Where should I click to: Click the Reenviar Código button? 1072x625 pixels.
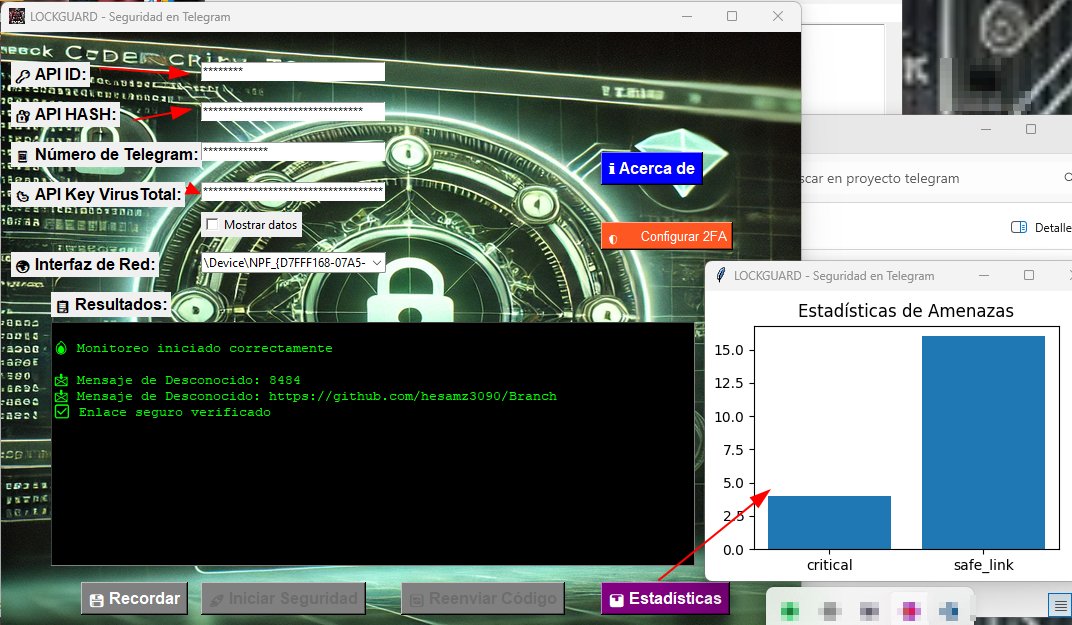click(x=483, y=598)
